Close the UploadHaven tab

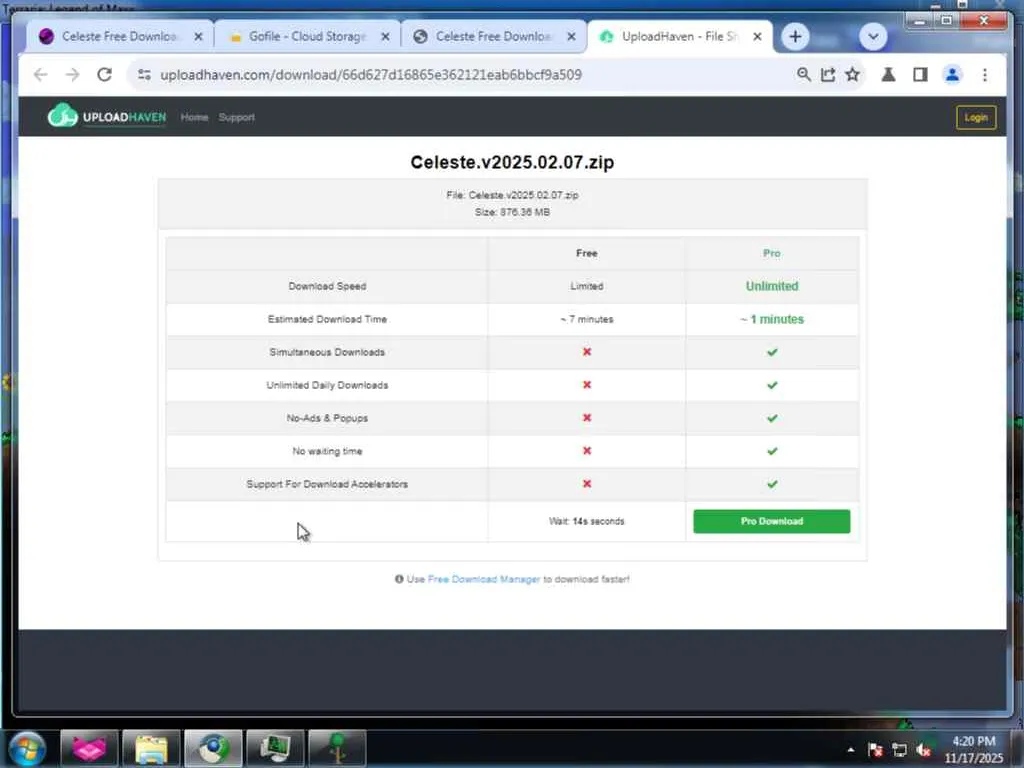[758, 37]
